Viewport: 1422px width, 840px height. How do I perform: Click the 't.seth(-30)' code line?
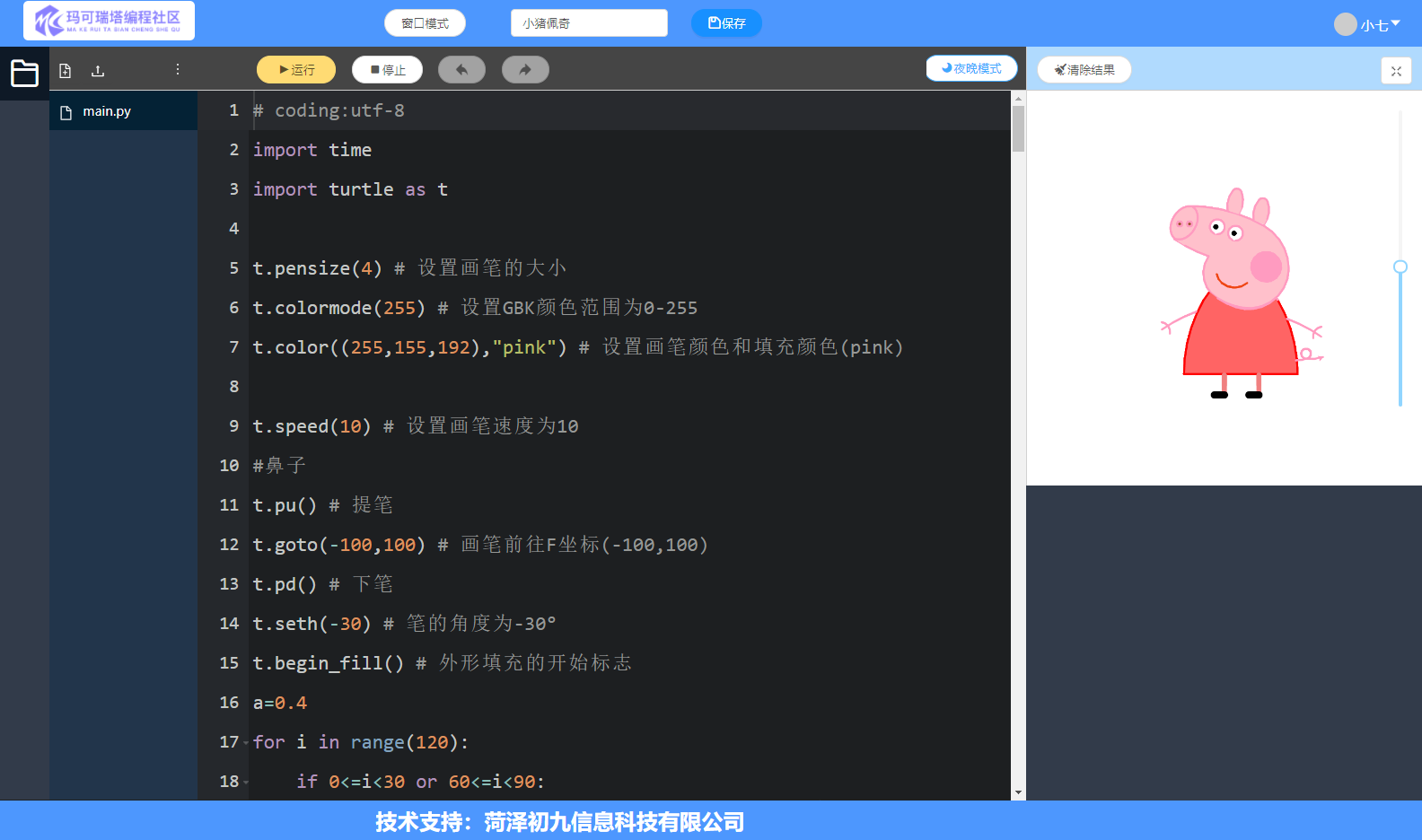(x=405, y=624)
